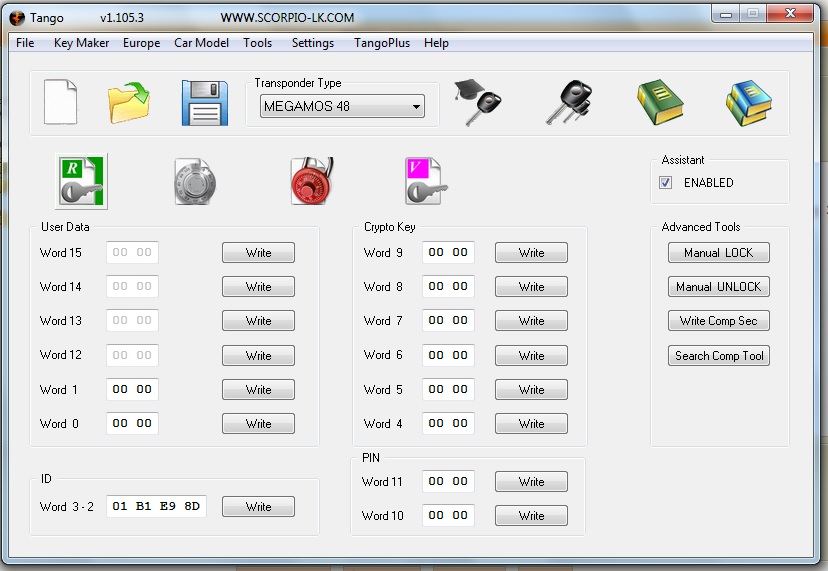The height and width of the screenshot is (571, 828).
Task: Open the Car Model menu
Action: (201, 43)
